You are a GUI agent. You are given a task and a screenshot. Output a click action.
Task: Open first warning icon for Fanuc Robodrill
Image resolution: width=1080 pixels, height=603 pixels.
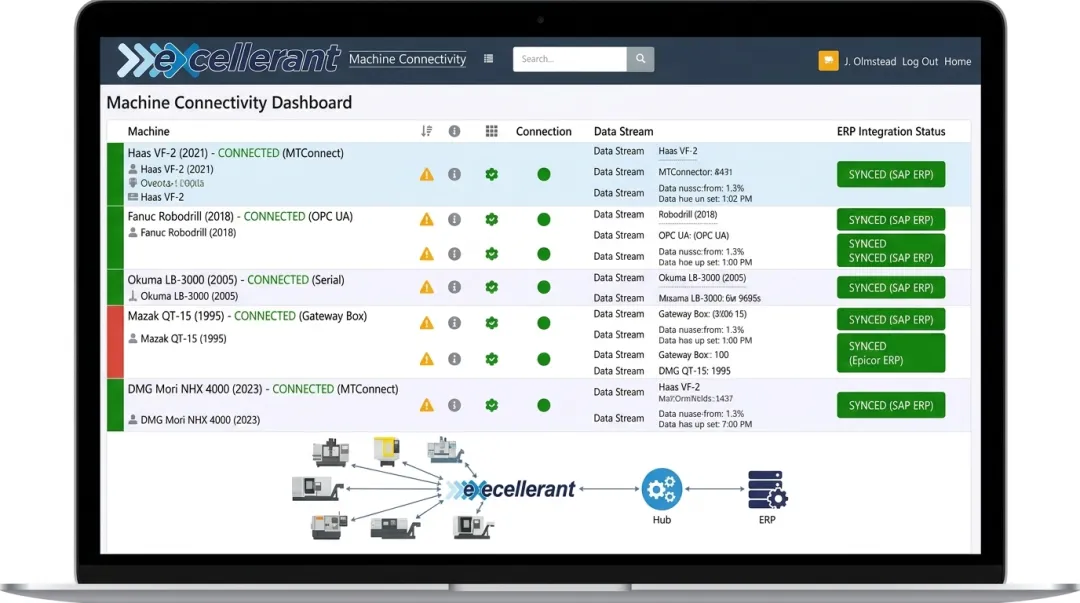coord(427,220)
